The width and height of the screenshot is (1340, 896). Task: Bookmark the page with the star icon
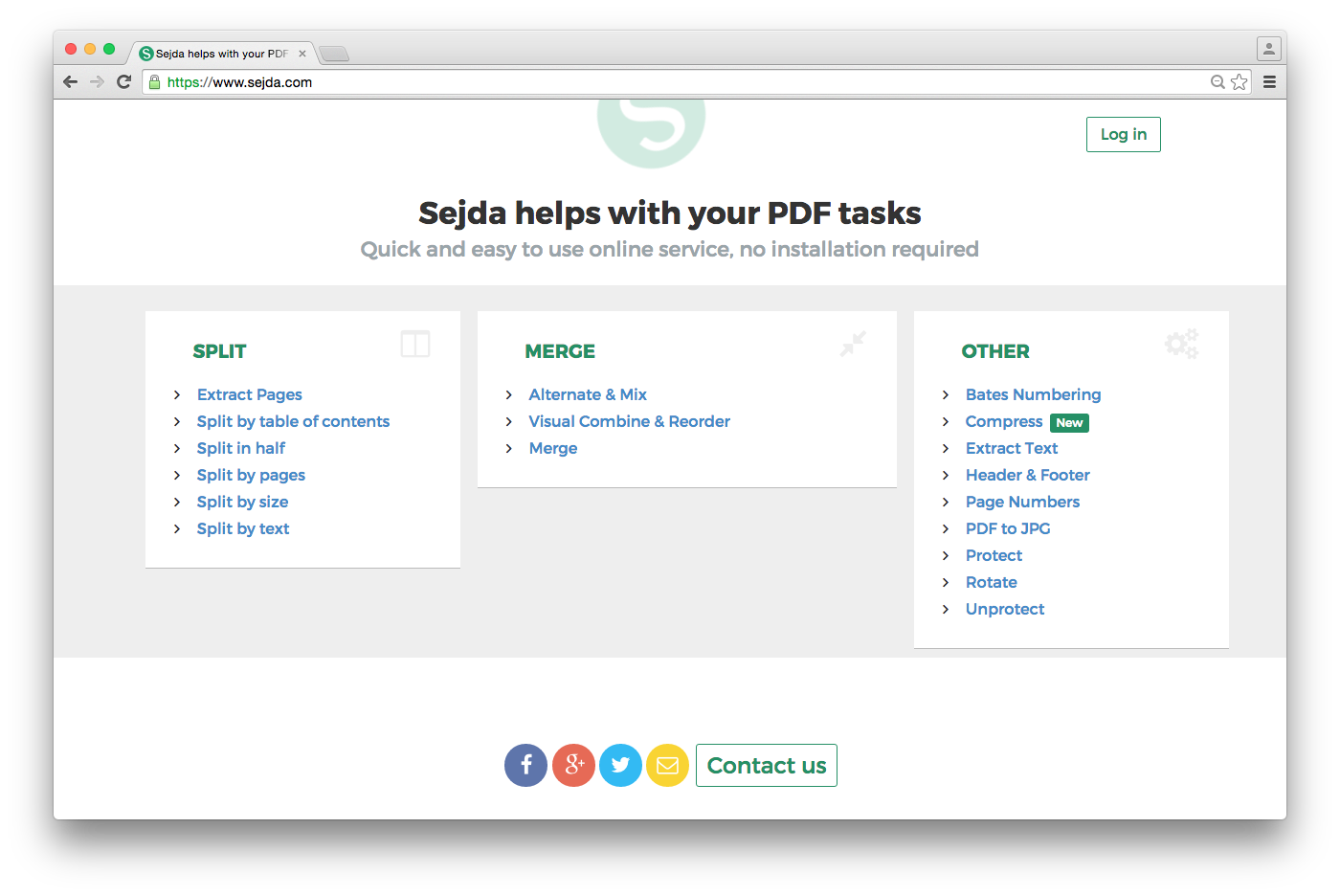coord(1239,82)
